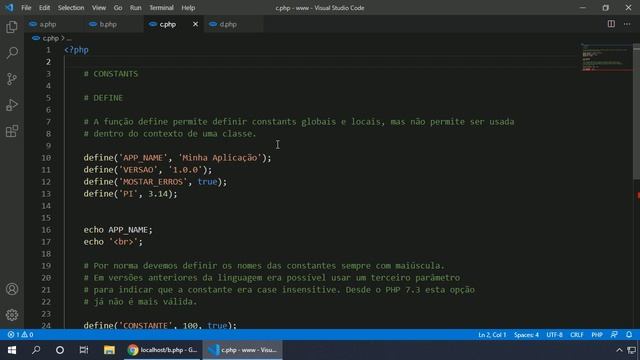The image size is (640, 360).
Task: Switch to the Chrome localhost/b.php window
Action: (x=162, y=350)
